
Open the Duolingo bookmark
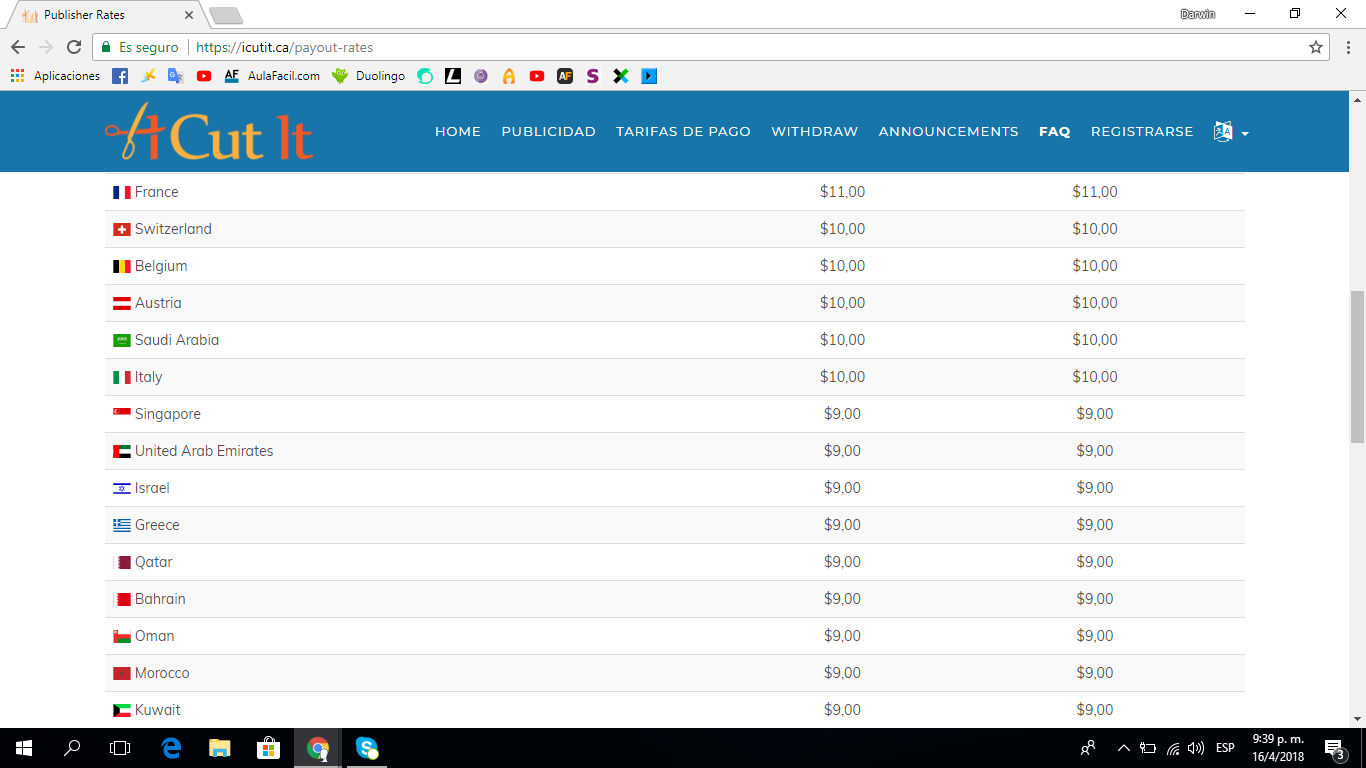tap(377, 75)
